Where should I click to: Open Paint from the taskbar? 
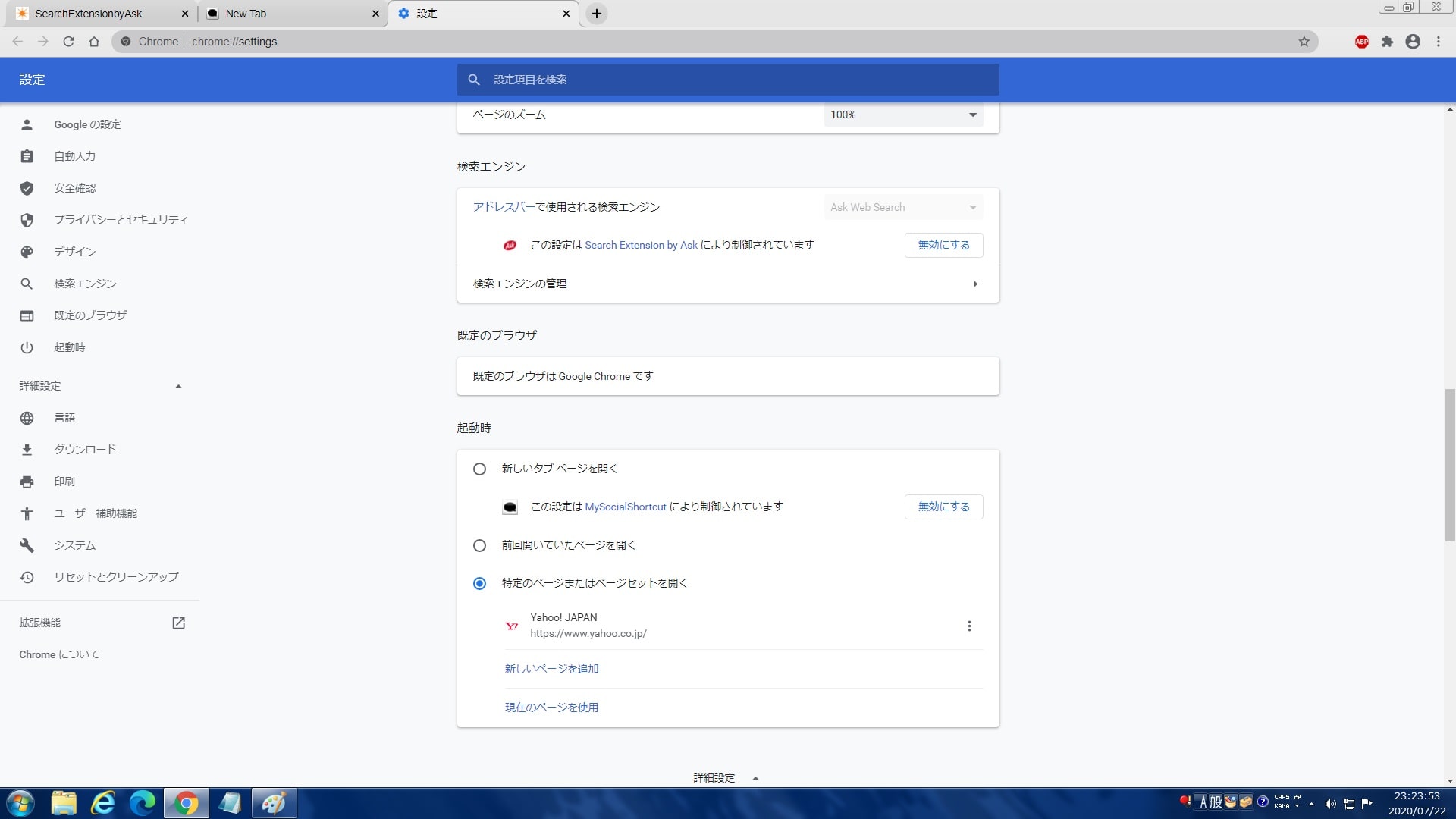(274, 803)
